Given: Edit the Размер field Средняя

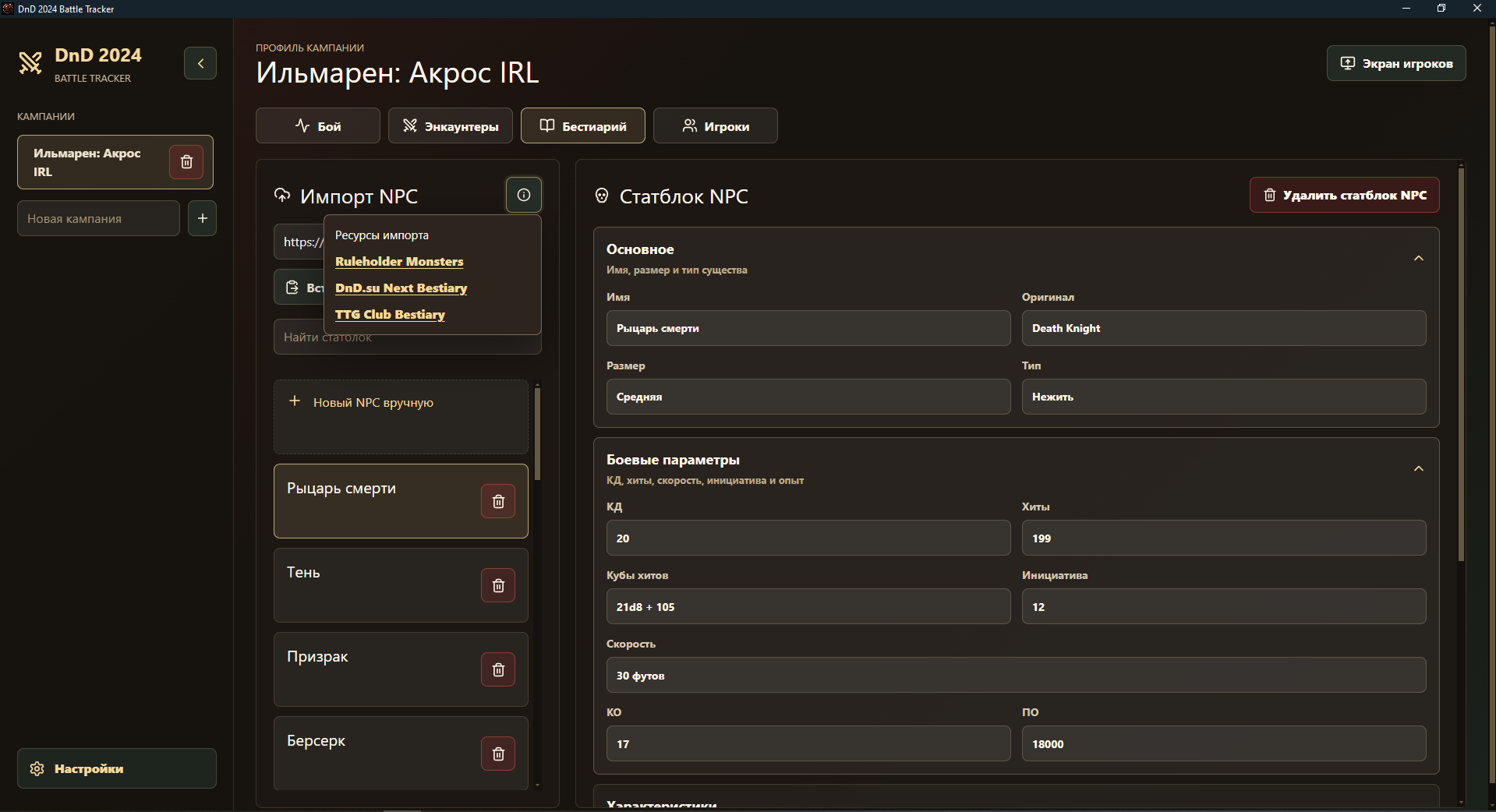Looking at the screenshot, I should (808, 397).
